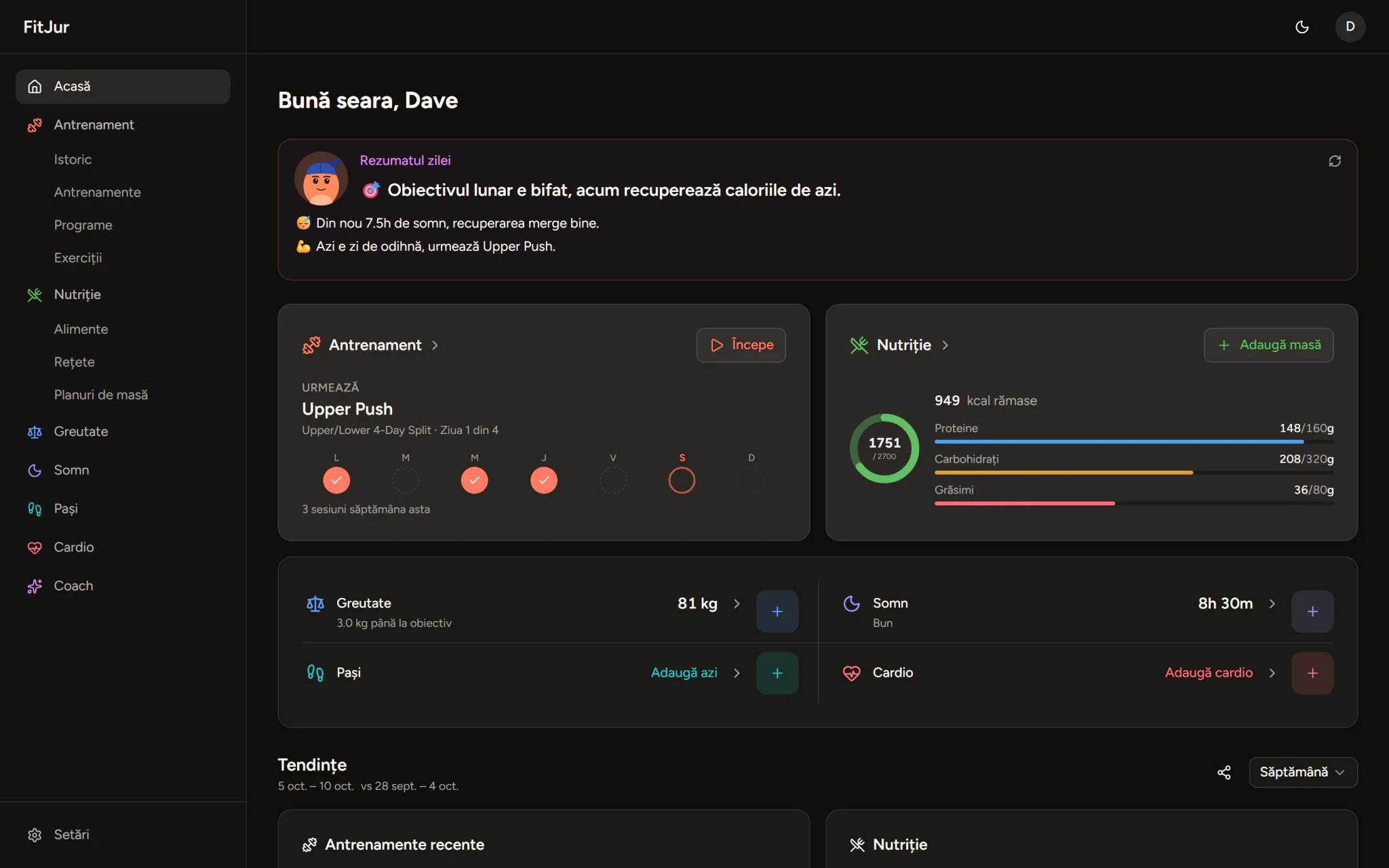The width and height of the screenshot is (1389, 868).
Task: Go to Acasă in sidebar
Action: [x=123, y=86]
